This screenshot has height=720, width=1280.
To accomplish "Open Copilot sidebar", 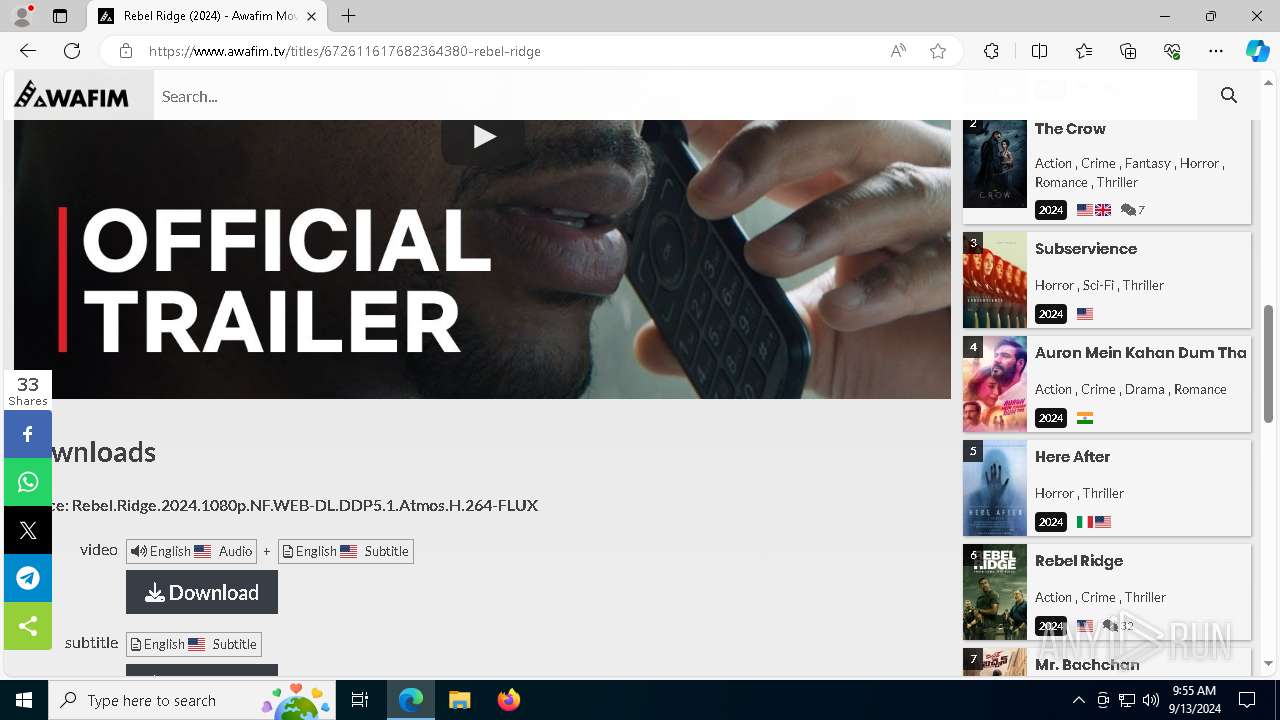I will click(1258, 51).
